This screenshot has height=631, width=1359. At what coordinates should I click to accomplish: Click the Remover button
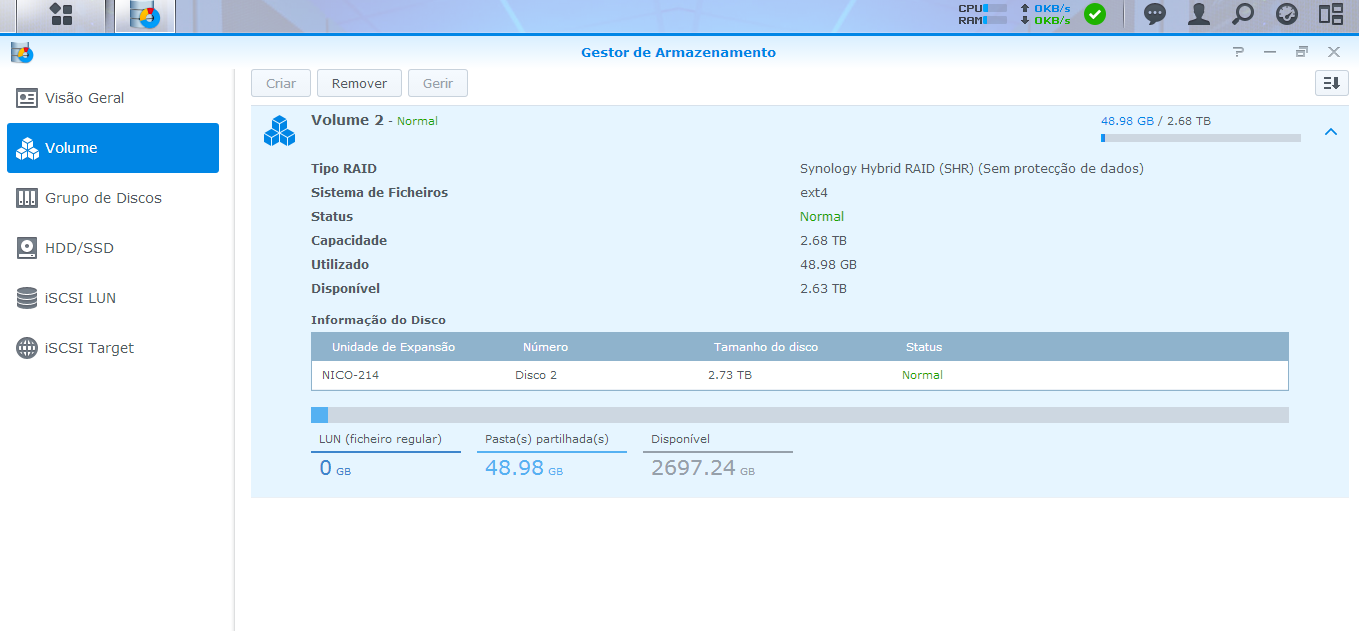pos(359,83)
